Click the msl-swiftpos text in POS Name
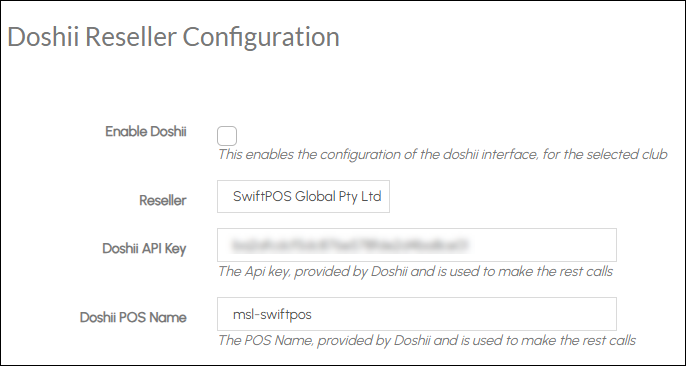This screenshot has height=366, width=686. point(272,314)
